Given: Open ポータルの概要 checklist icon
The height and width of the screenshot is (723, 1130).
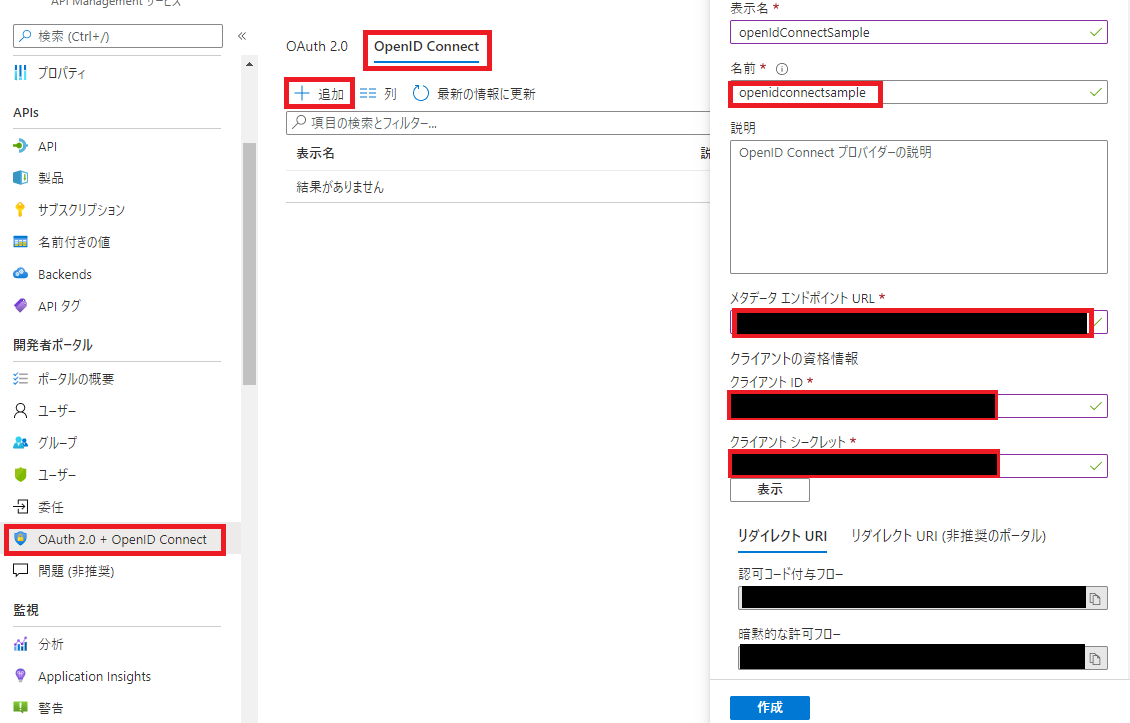Looking at the screenshot, I should click(20, 378).
